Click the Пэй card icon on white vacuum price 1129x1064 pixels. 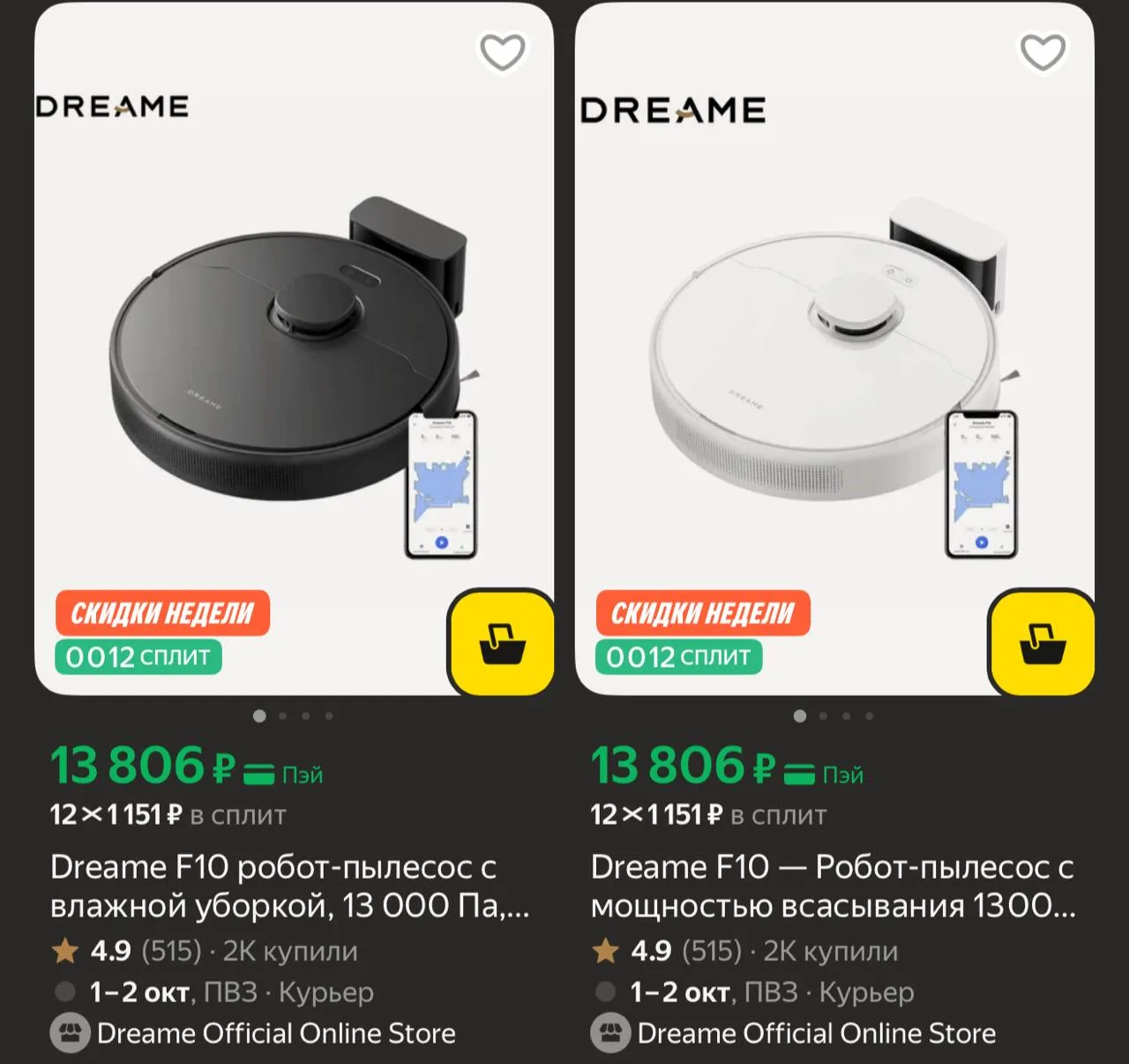pos(799,775)
